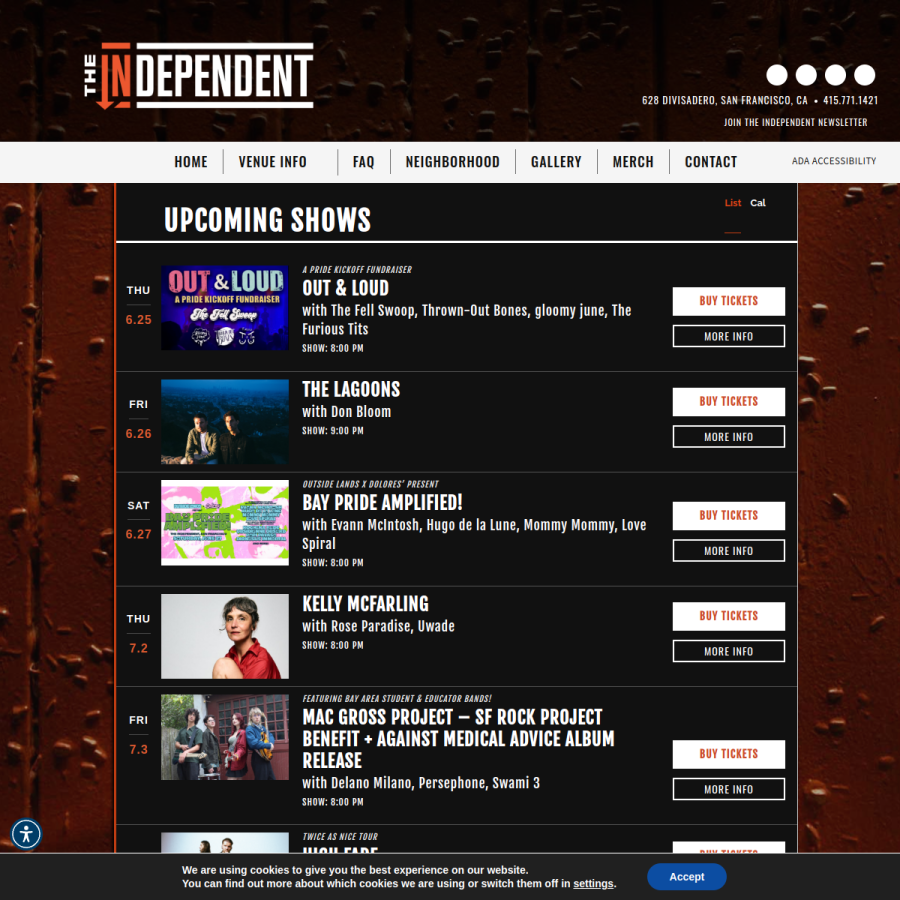Open the accessibility widget icon
The width and height of the screenshot is (900, 900).
tap(26, 833)
